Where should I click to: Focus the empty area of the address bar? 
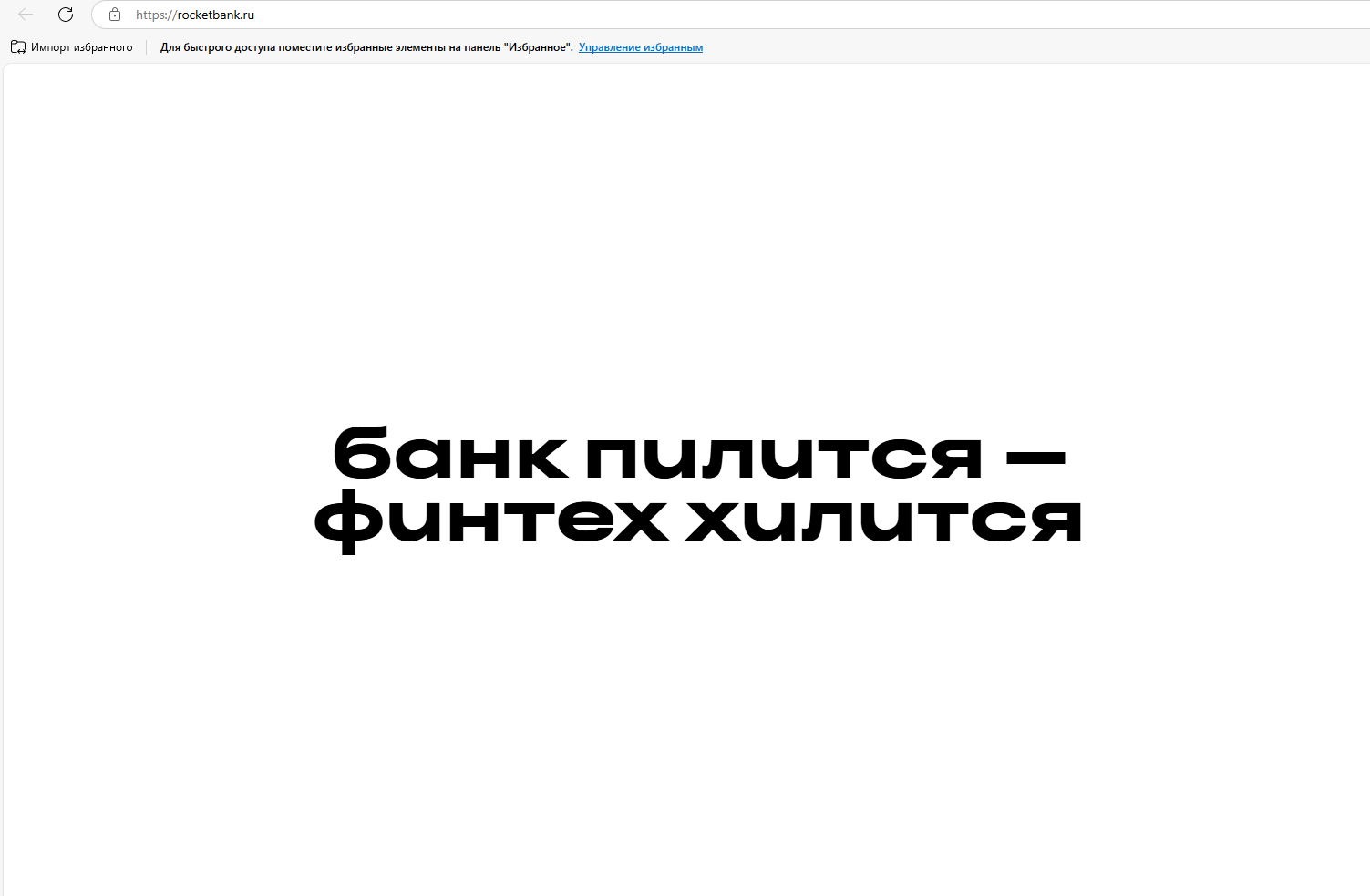[x=729, y=15]
